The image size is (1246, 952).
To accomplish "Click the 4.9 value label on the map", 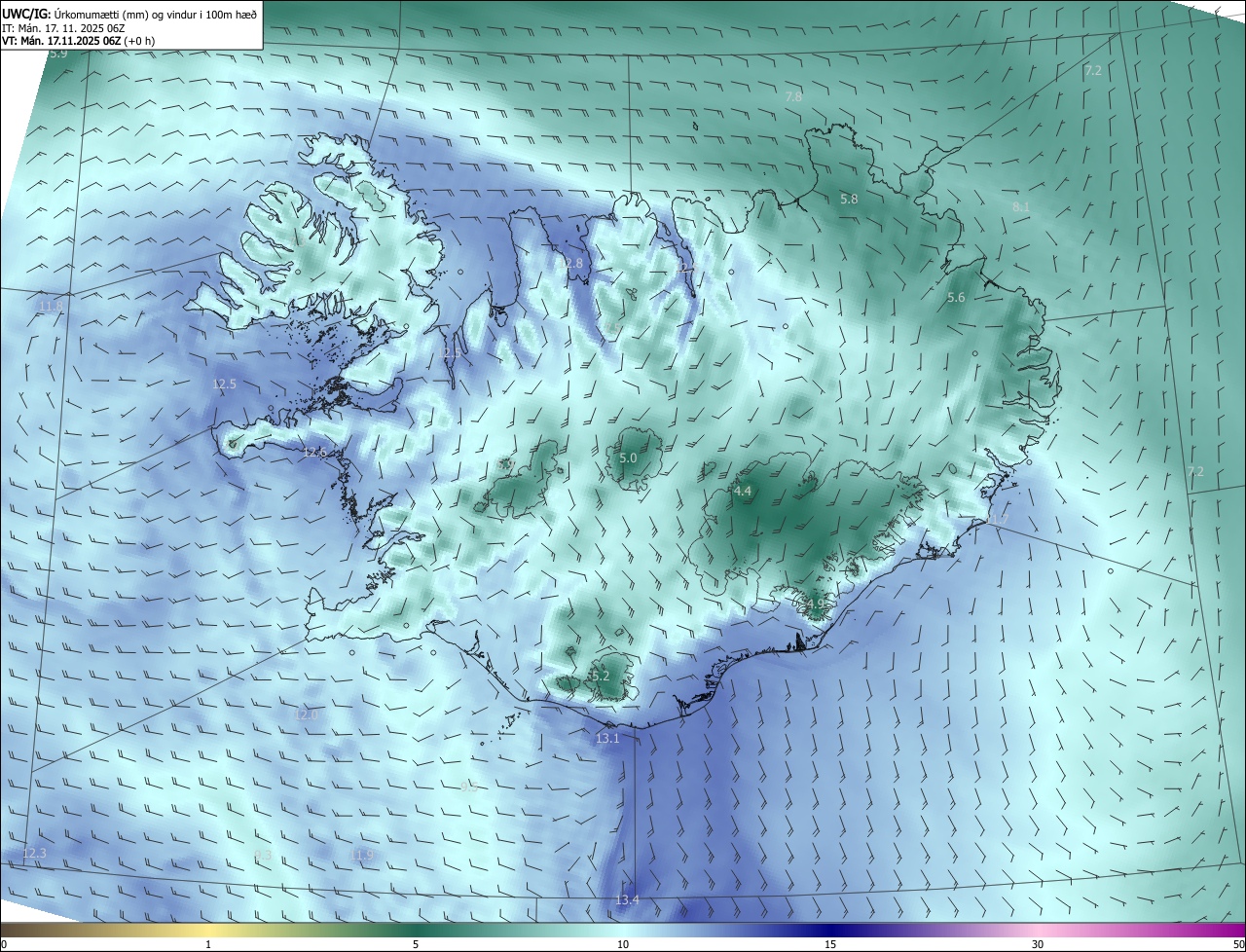I will 815,604.
